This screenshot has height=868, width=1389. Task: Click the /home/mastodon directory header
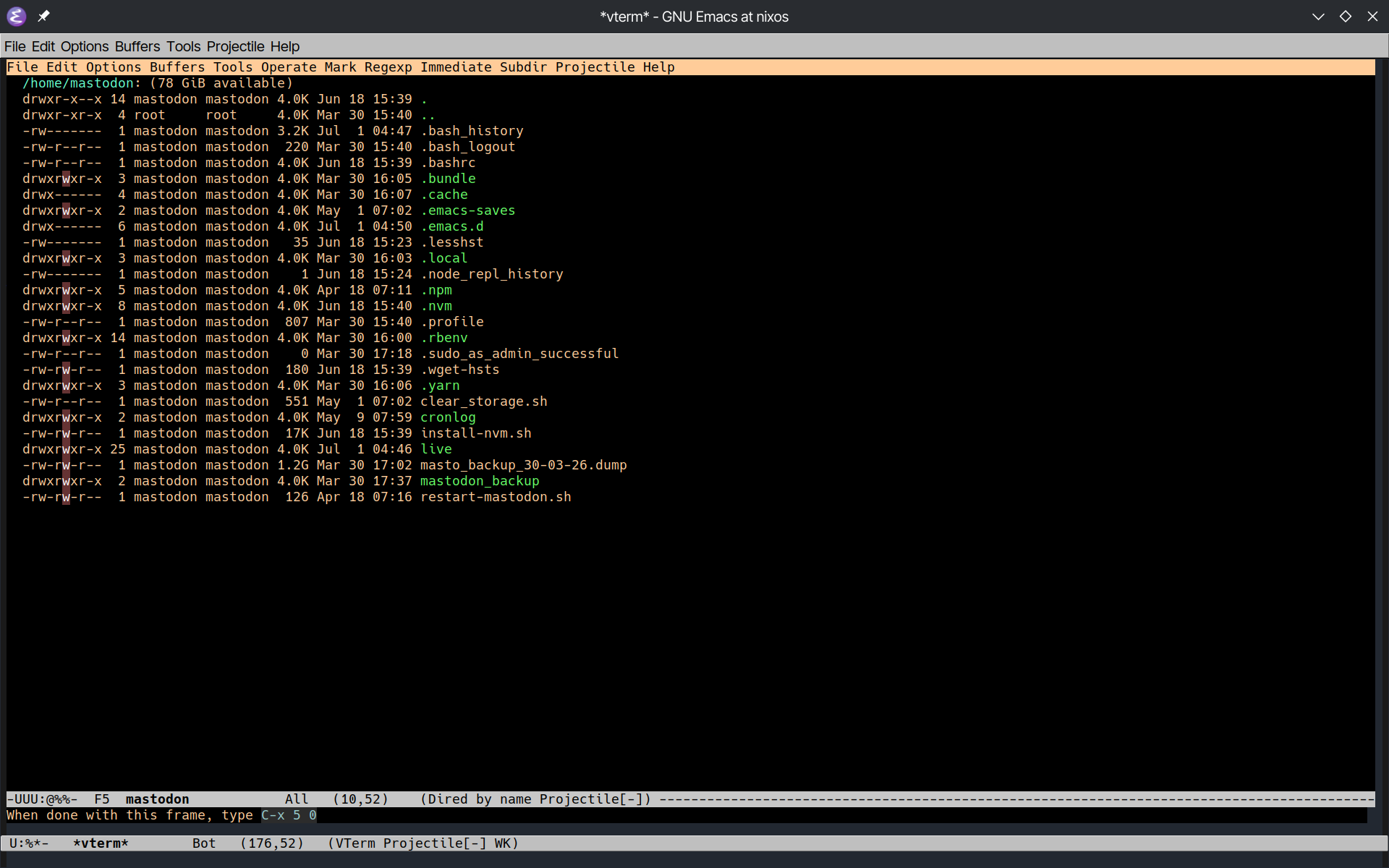(x=78, y=83)
